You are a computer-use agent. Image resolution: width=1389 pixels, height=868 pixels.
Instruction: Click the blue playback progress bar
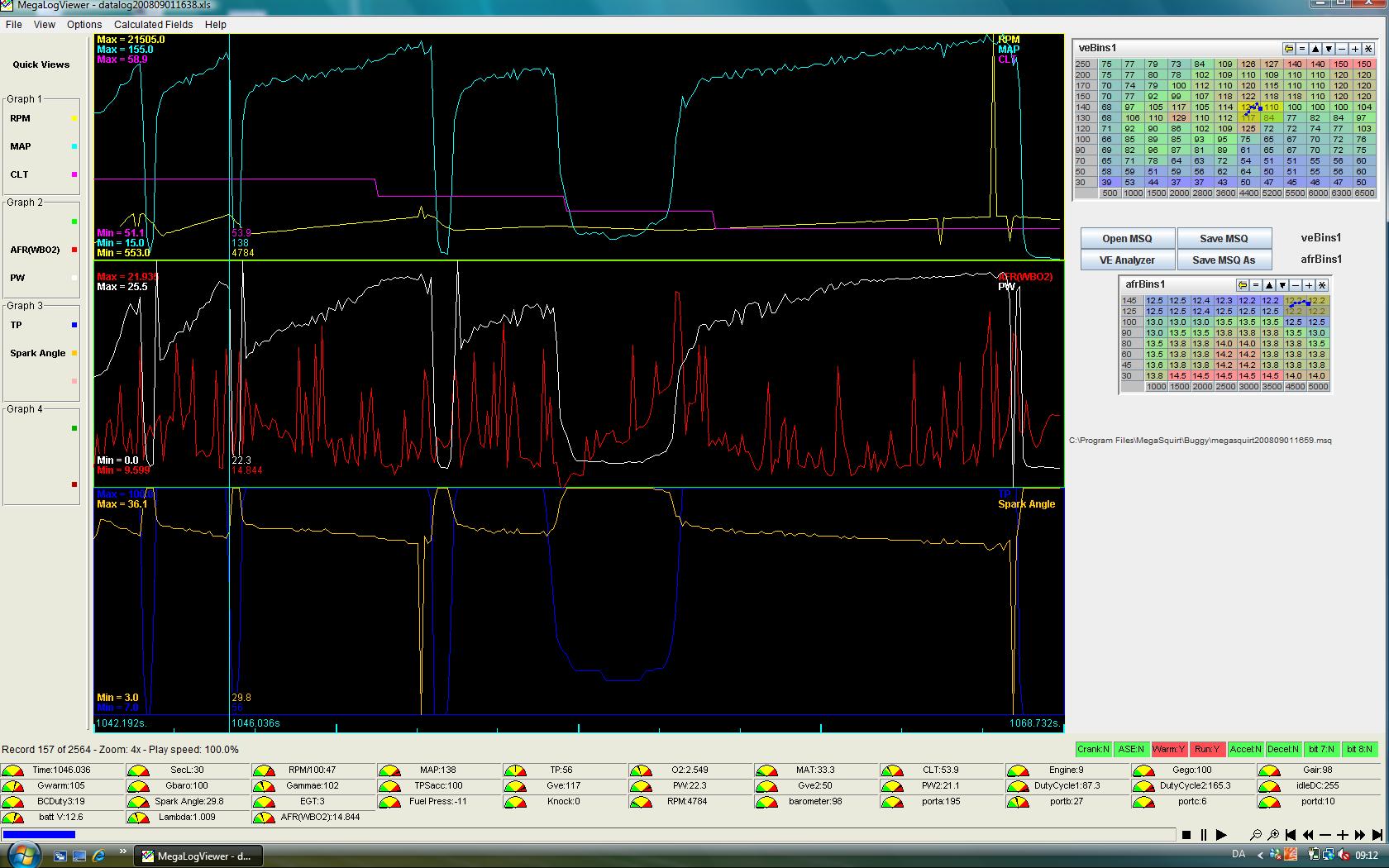coord(40,835)
